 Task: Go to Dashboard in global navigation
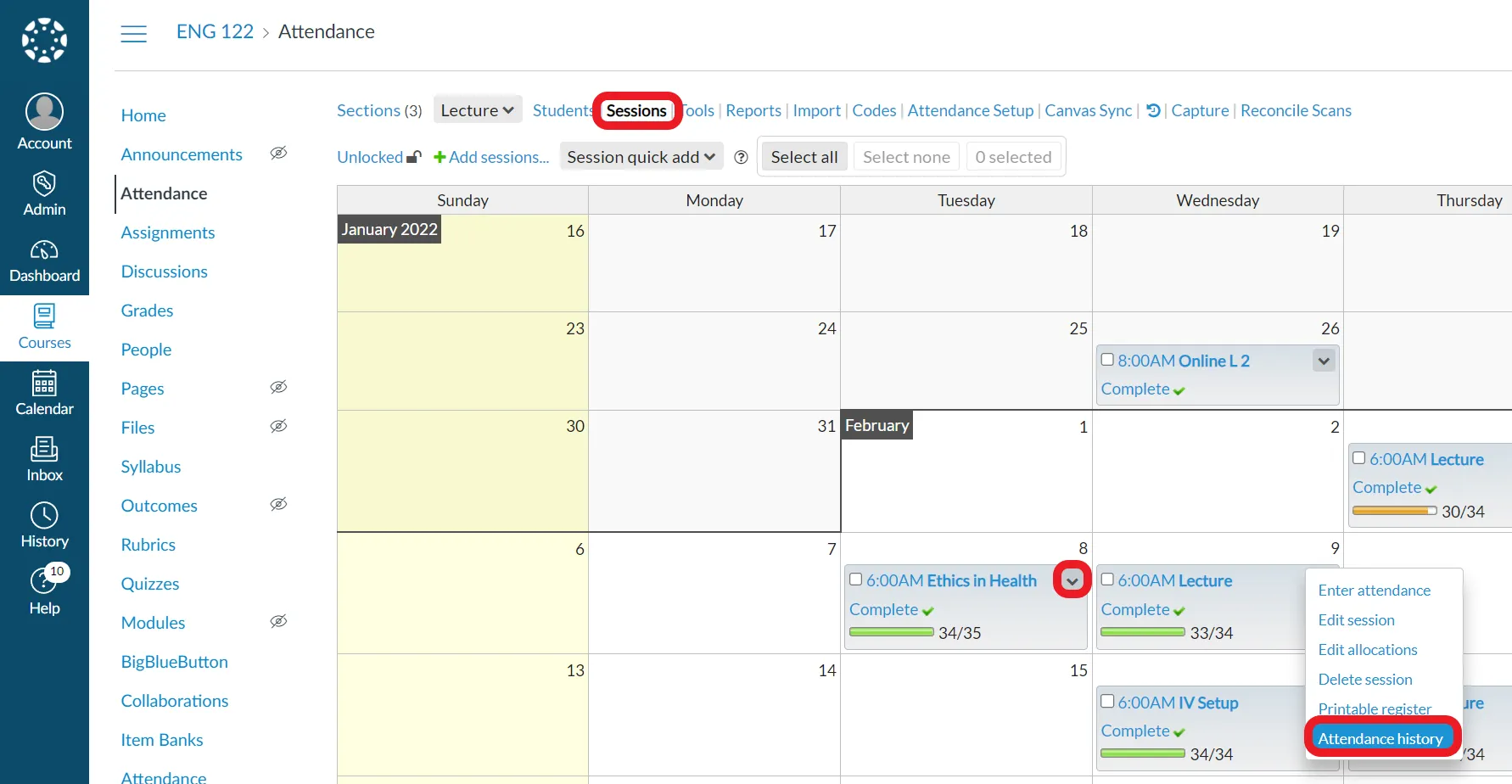(44, 261)
